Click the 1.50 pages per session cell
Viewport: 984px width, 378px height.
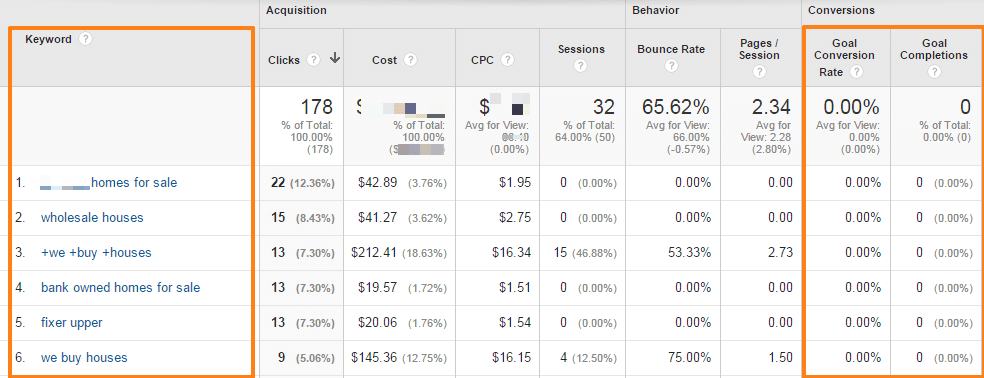tap(780, 358)
